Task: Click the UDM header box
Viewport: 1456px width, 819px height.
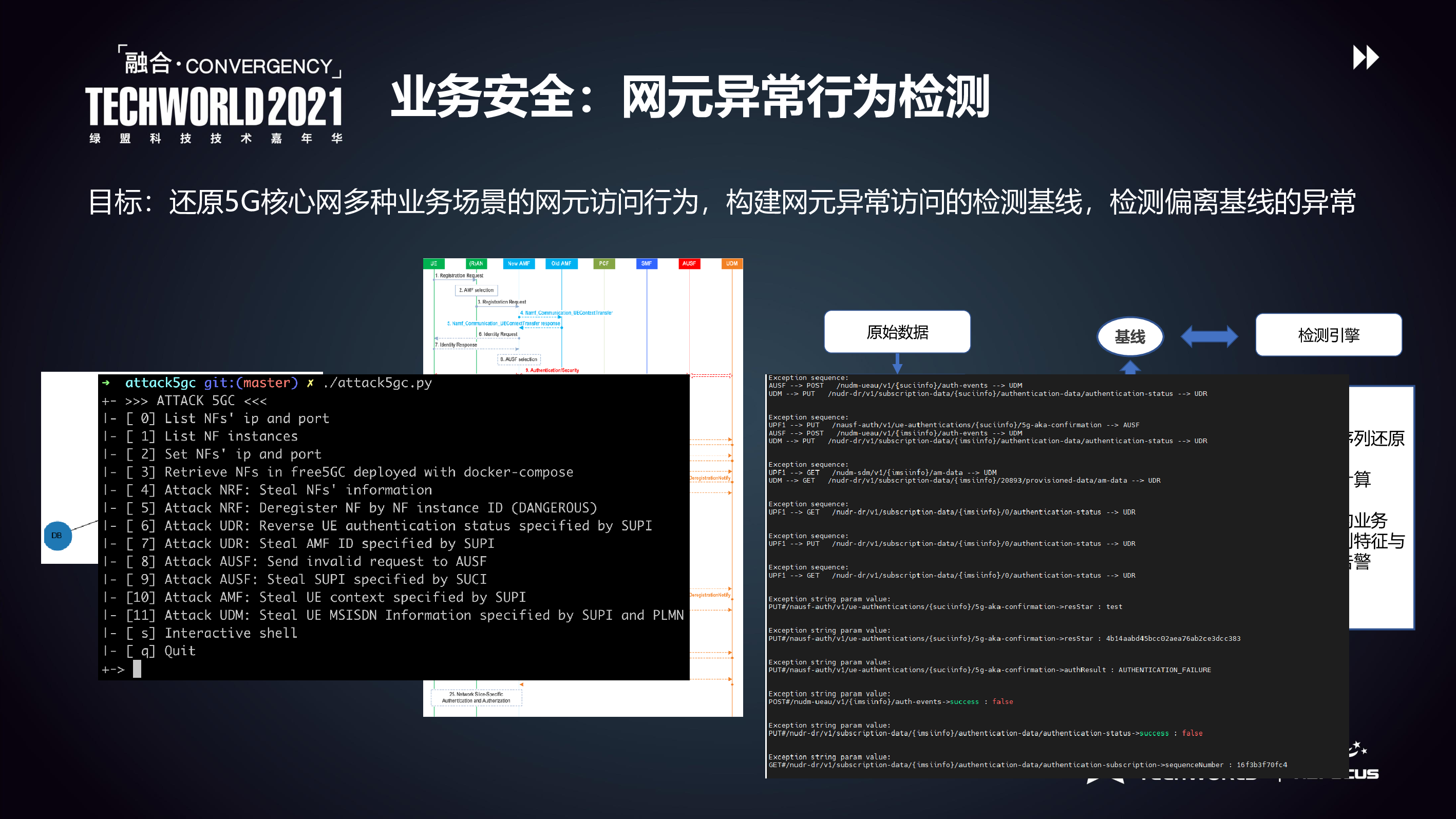Action: point(732,263)
